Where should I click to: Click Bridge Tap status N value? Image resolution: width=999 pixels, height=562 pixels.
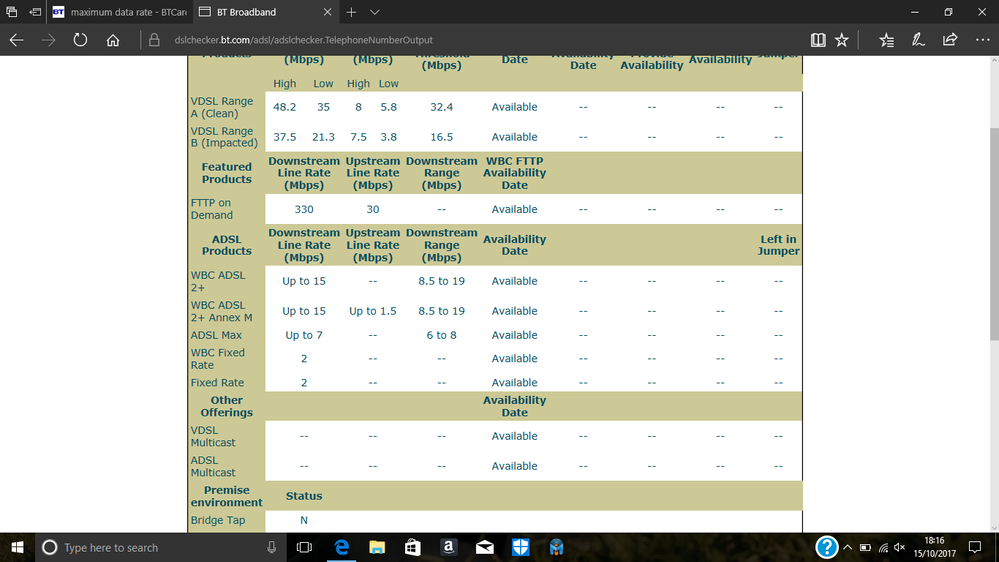[304, 520]
